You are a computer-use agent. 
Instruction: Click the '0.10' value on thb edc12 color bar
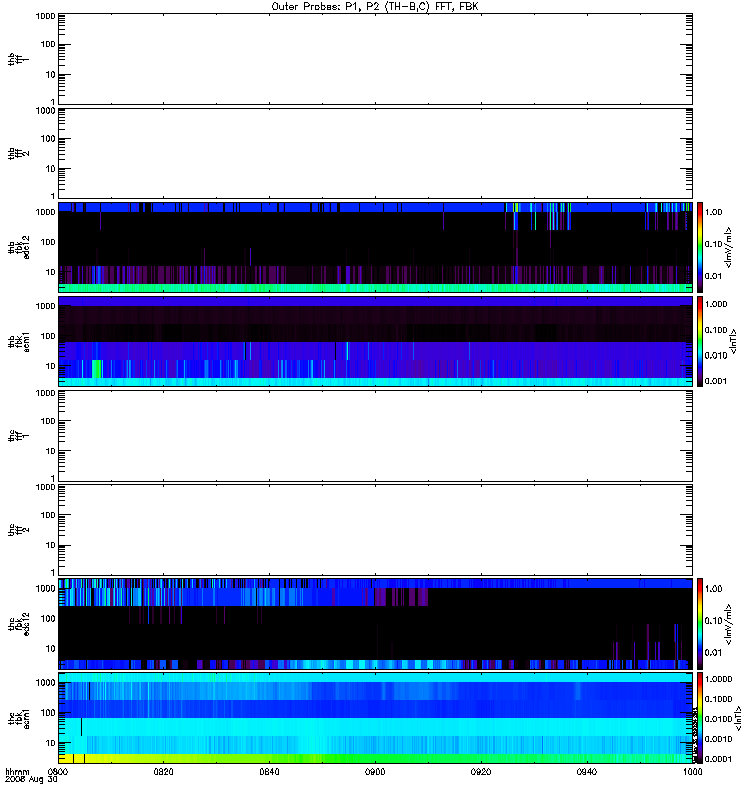[x=714, y=244]
